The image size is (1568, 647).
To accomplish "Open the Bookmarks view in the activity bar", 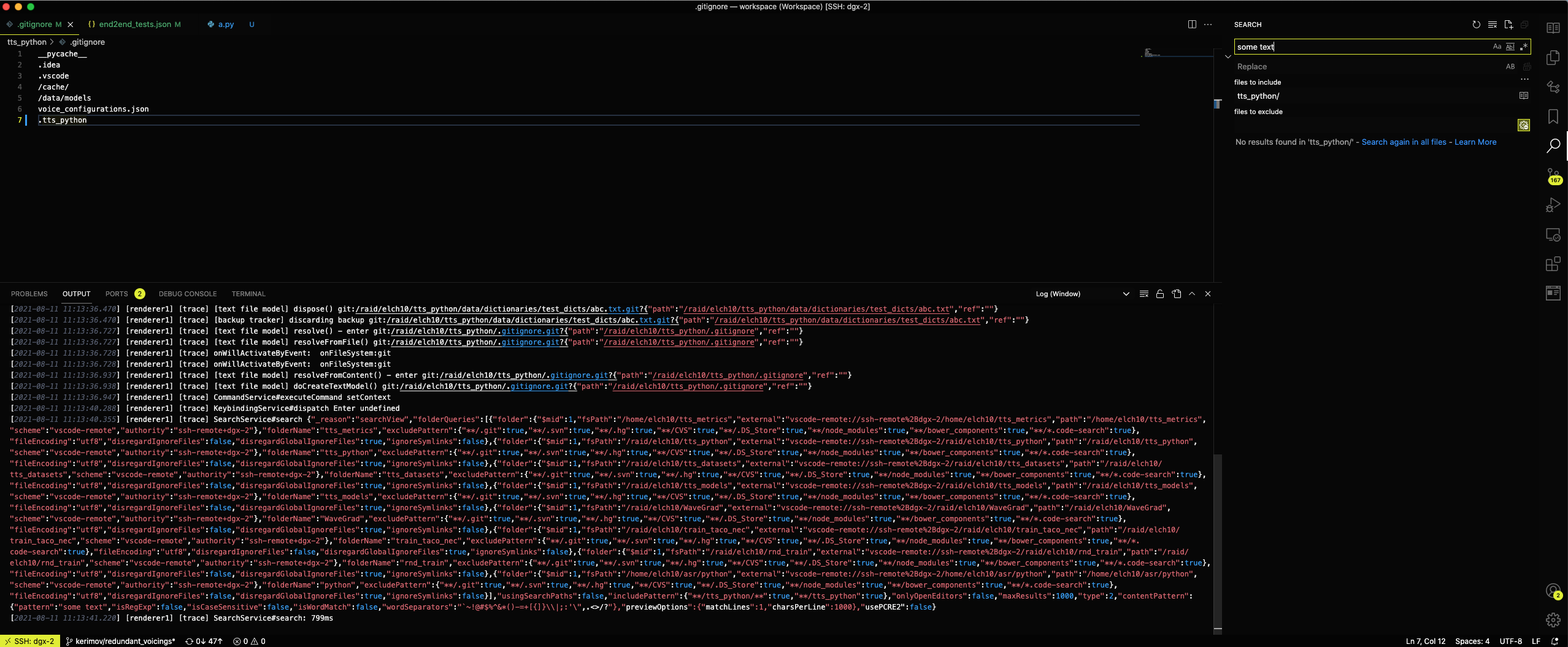I will [x=1553, y=117].
